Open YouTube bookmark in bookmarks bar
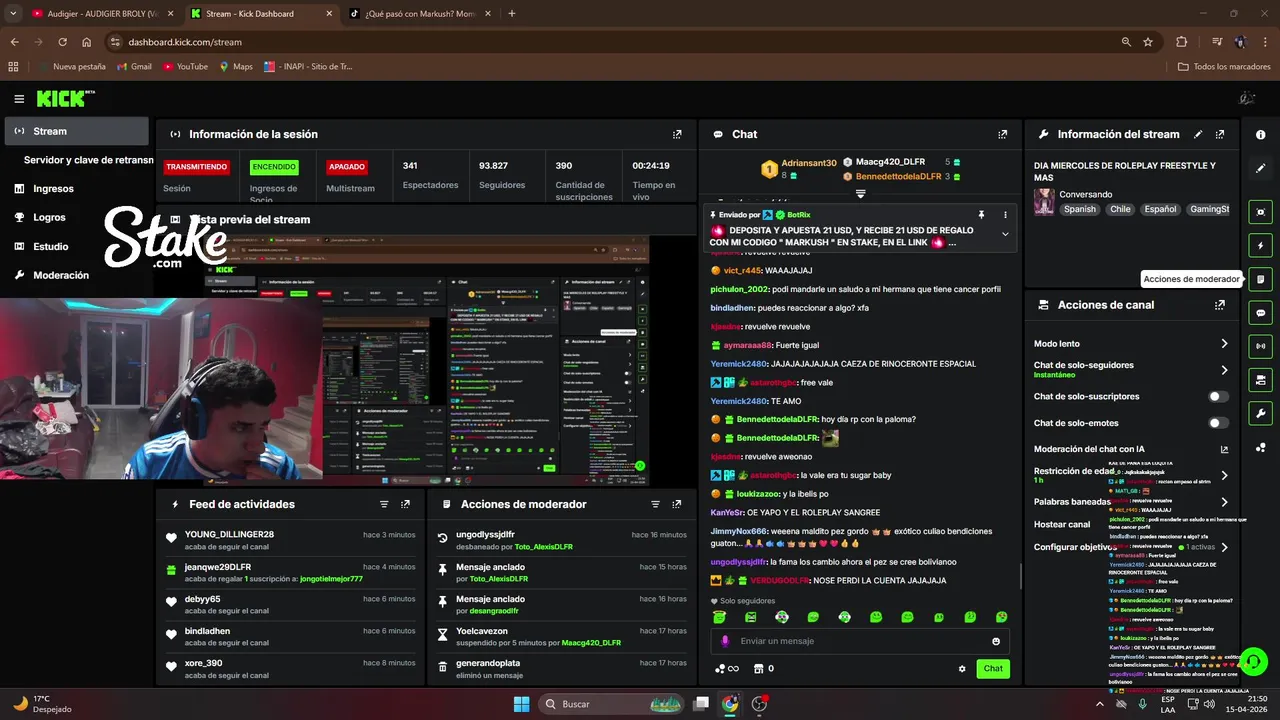 [184, 67]
